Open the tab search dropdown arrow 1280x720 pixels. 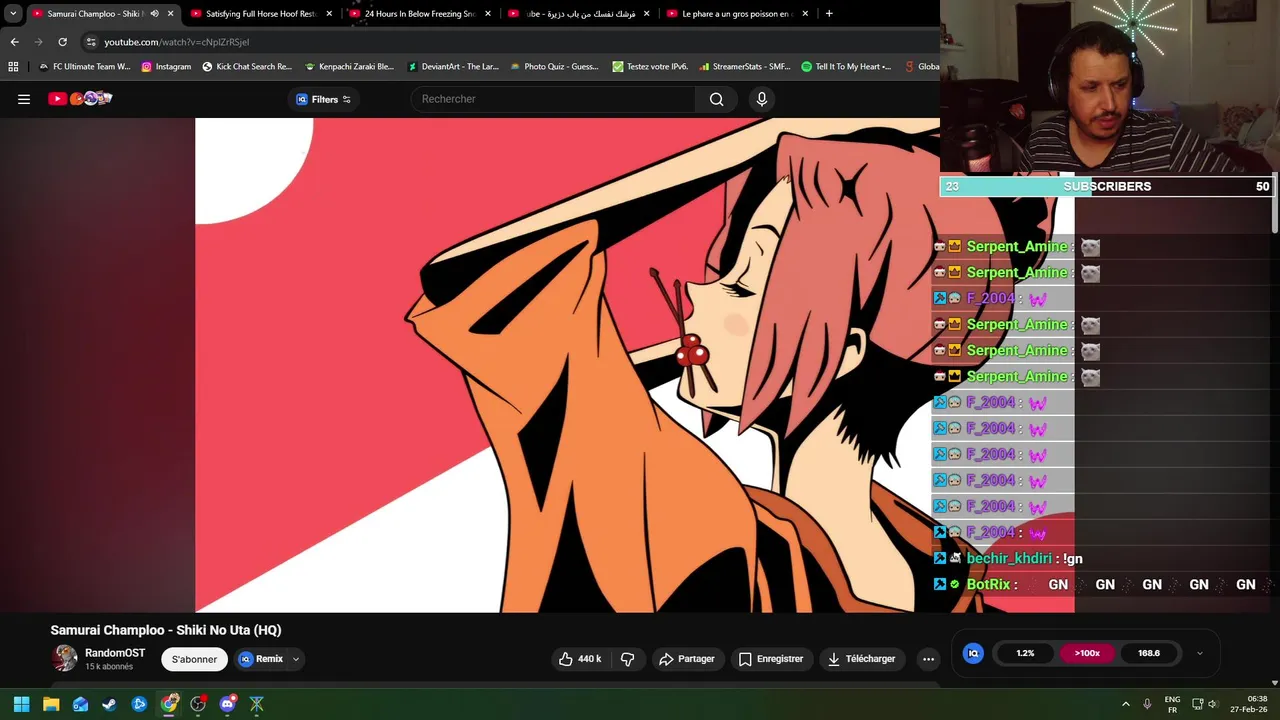(13, 14)
